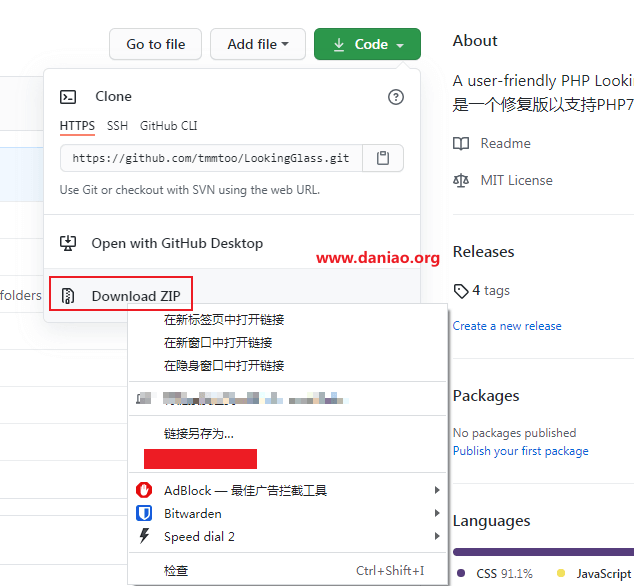Viewport: 634px width, 586px height.
Task: Click Publish your first package link
Action: [520, 451]
